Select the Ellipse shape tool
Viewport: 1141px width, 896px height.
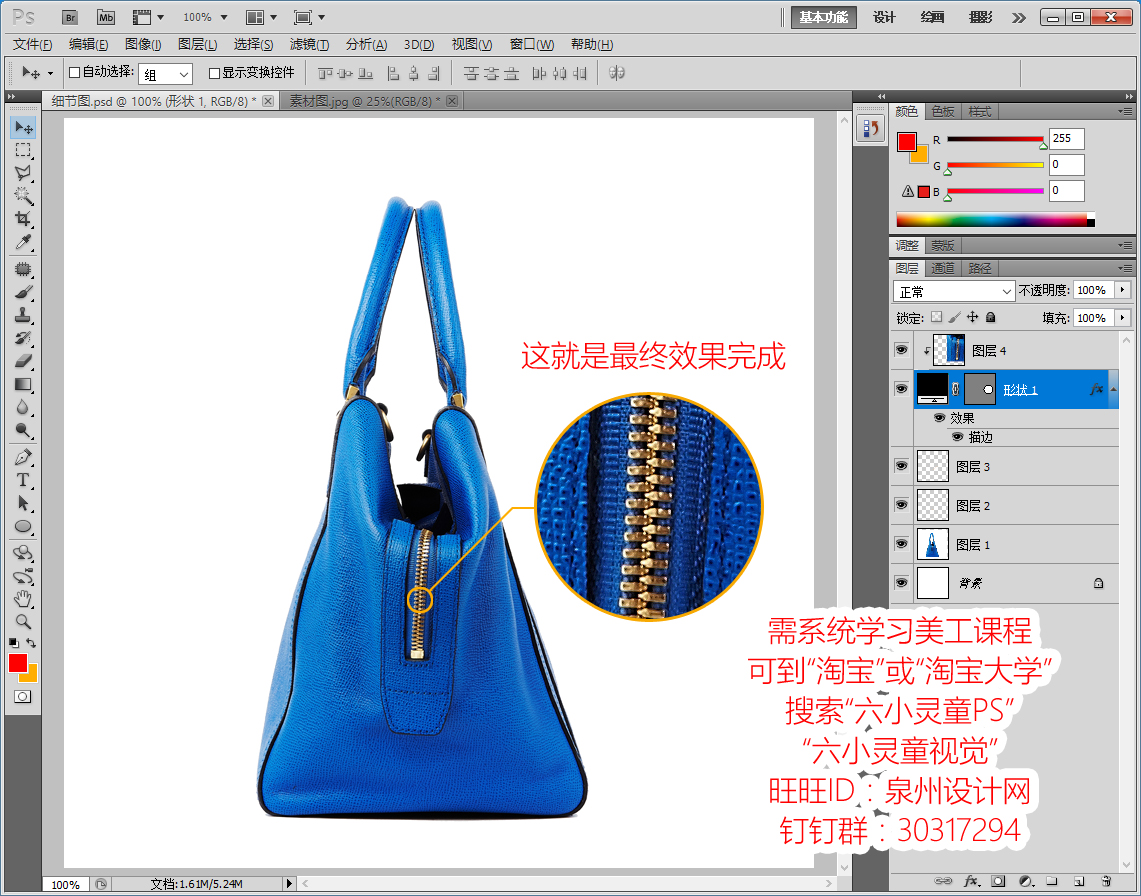click(x=23, y=526)
